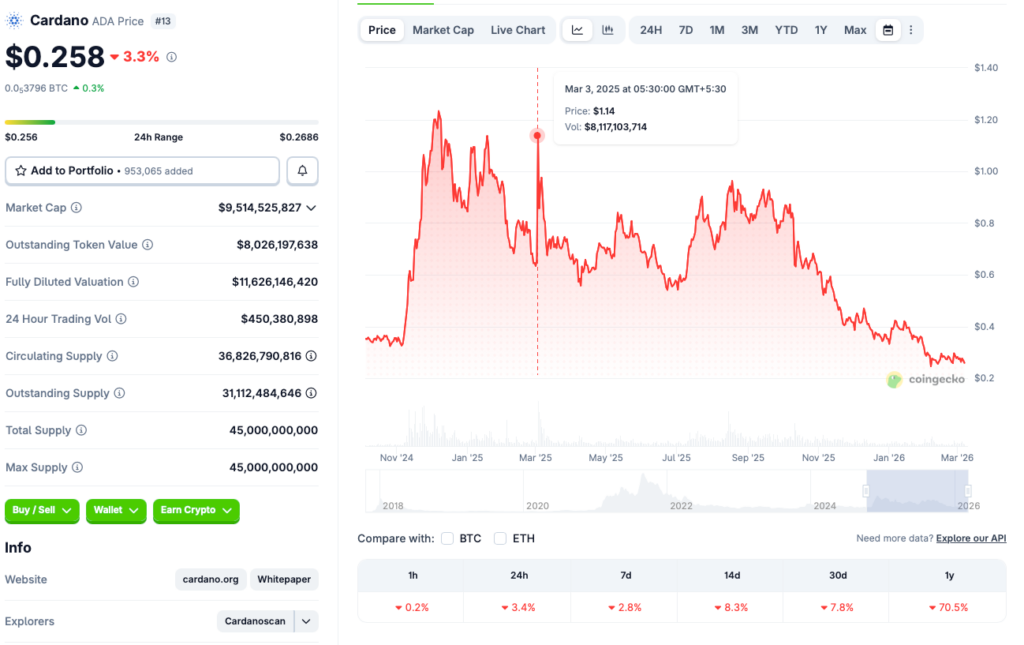Screen dimensions: 1024x645
Task: Open the Whitepaper link
Action: (284, 579)
